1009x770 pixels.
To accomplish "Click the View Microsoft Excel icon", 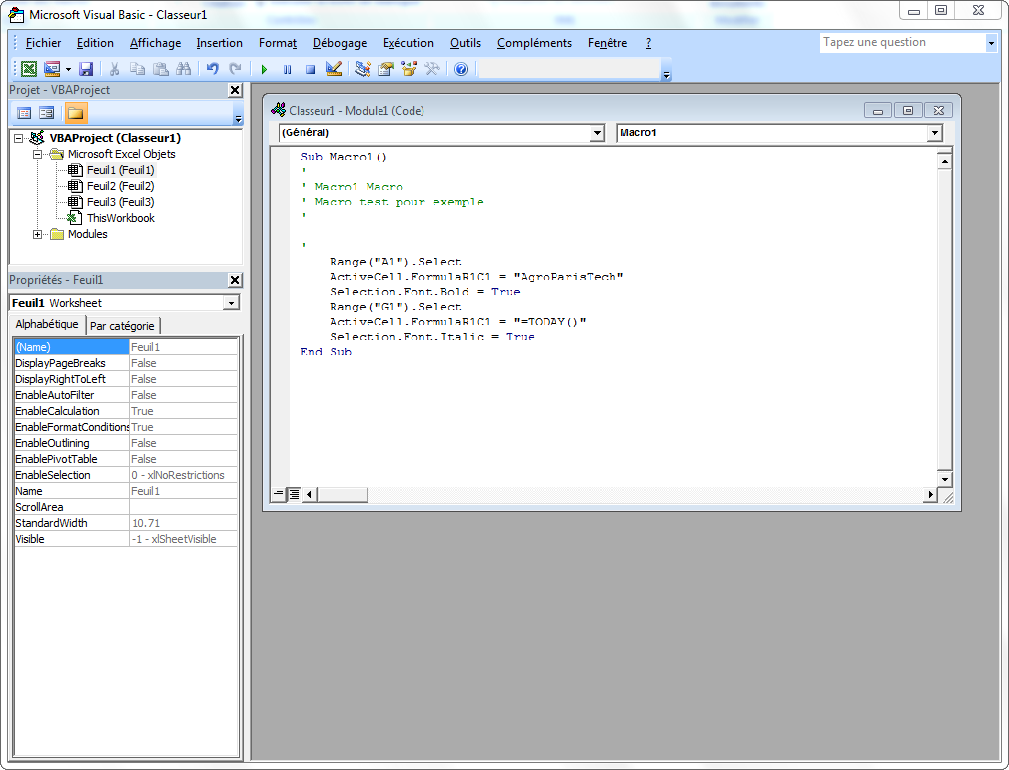I will tap(30, 69).
